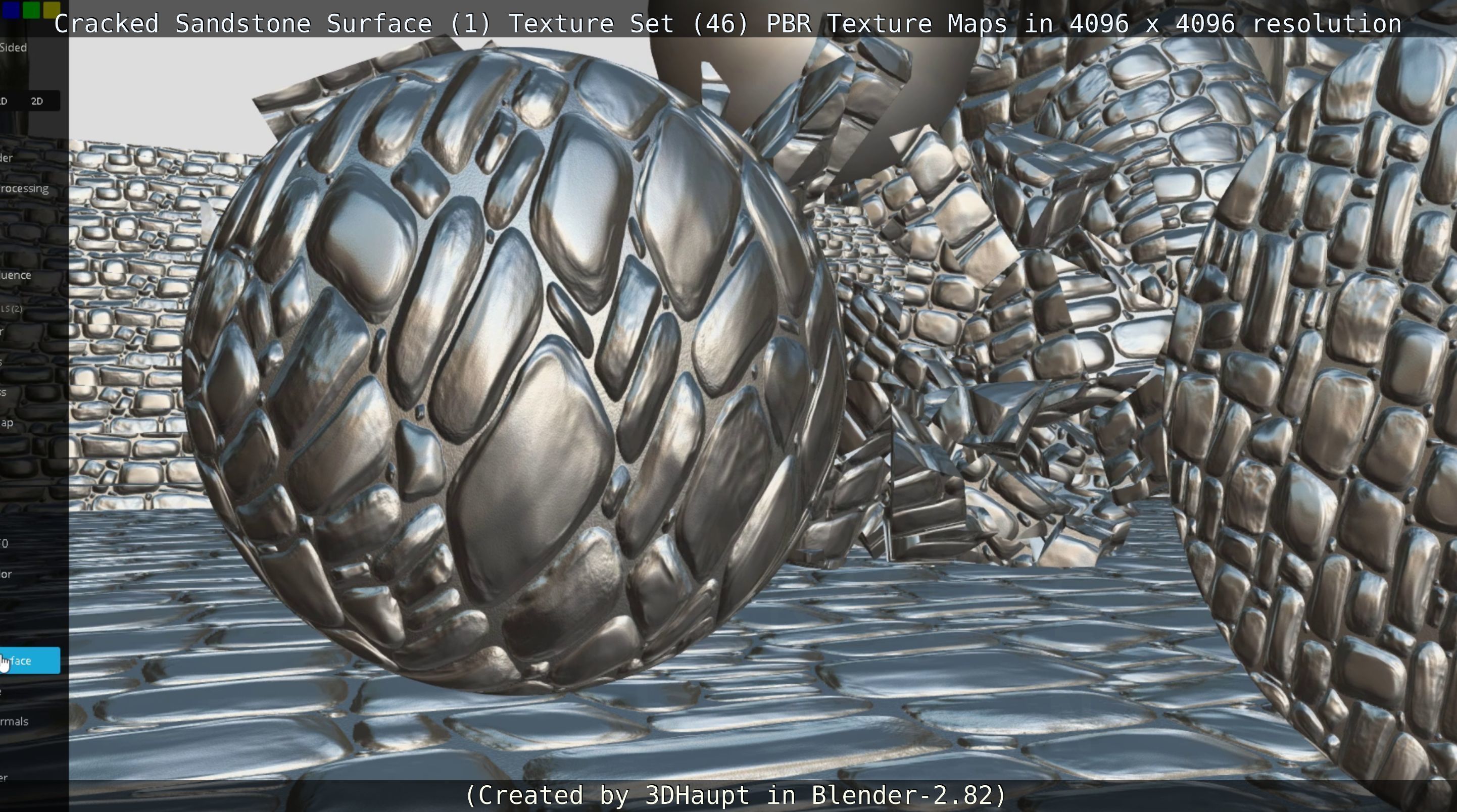
Task: Click the green square in top-left corner
Action: [32, 9]
